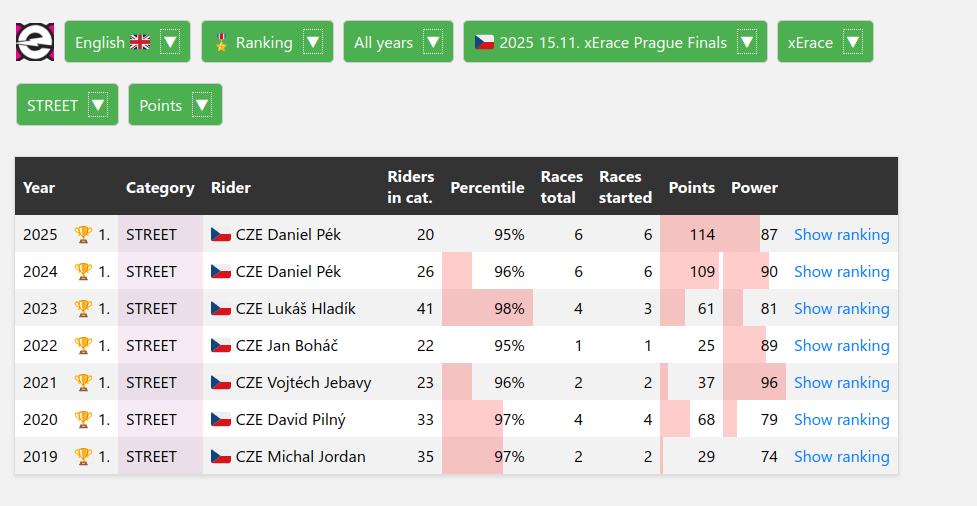The width and height of the screenshot is (977, 506).
Task: Click the Czech flag beside Michal Jordan
Action: tap(221, 457)
